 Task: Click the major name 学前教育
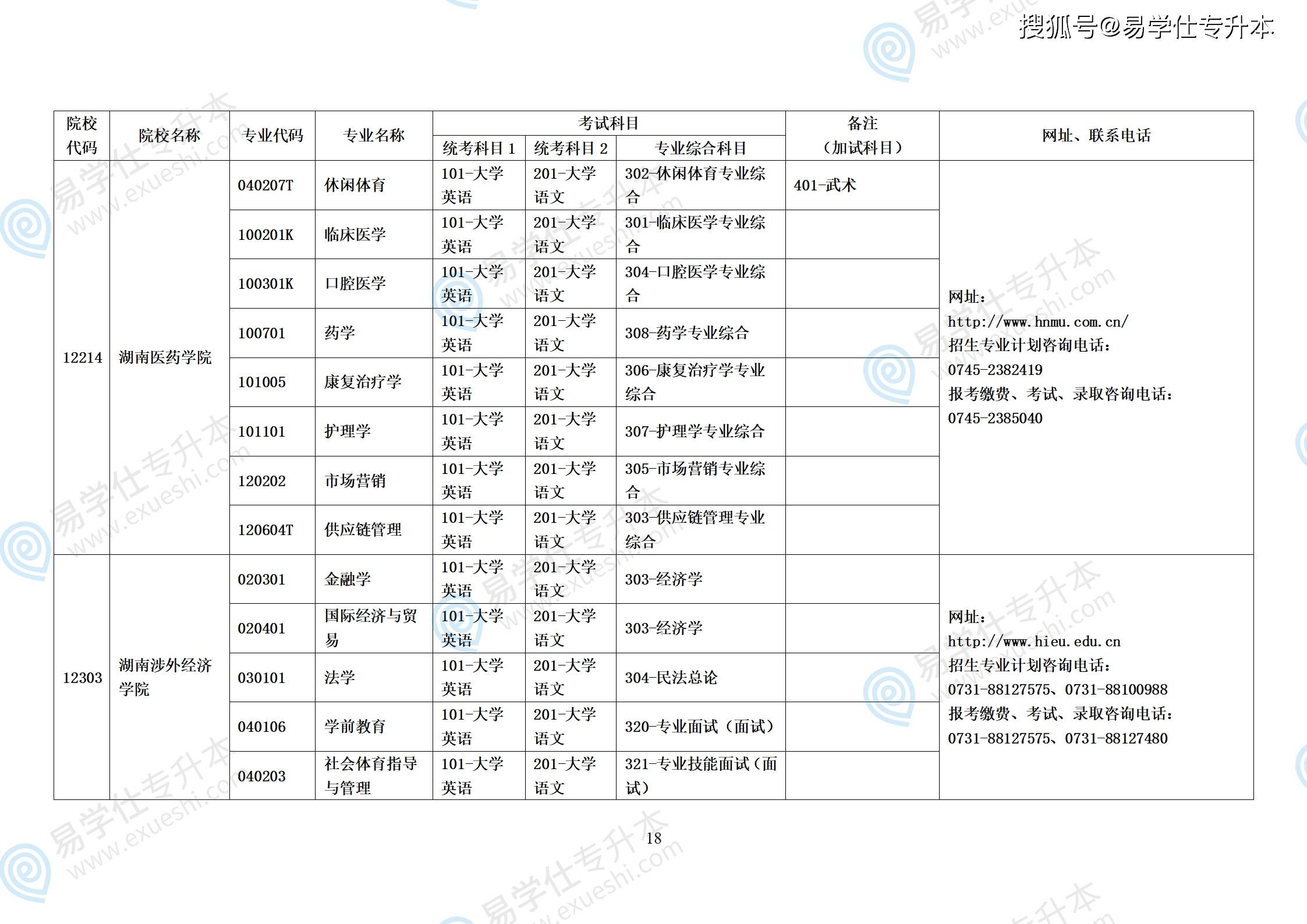(355, 727)
